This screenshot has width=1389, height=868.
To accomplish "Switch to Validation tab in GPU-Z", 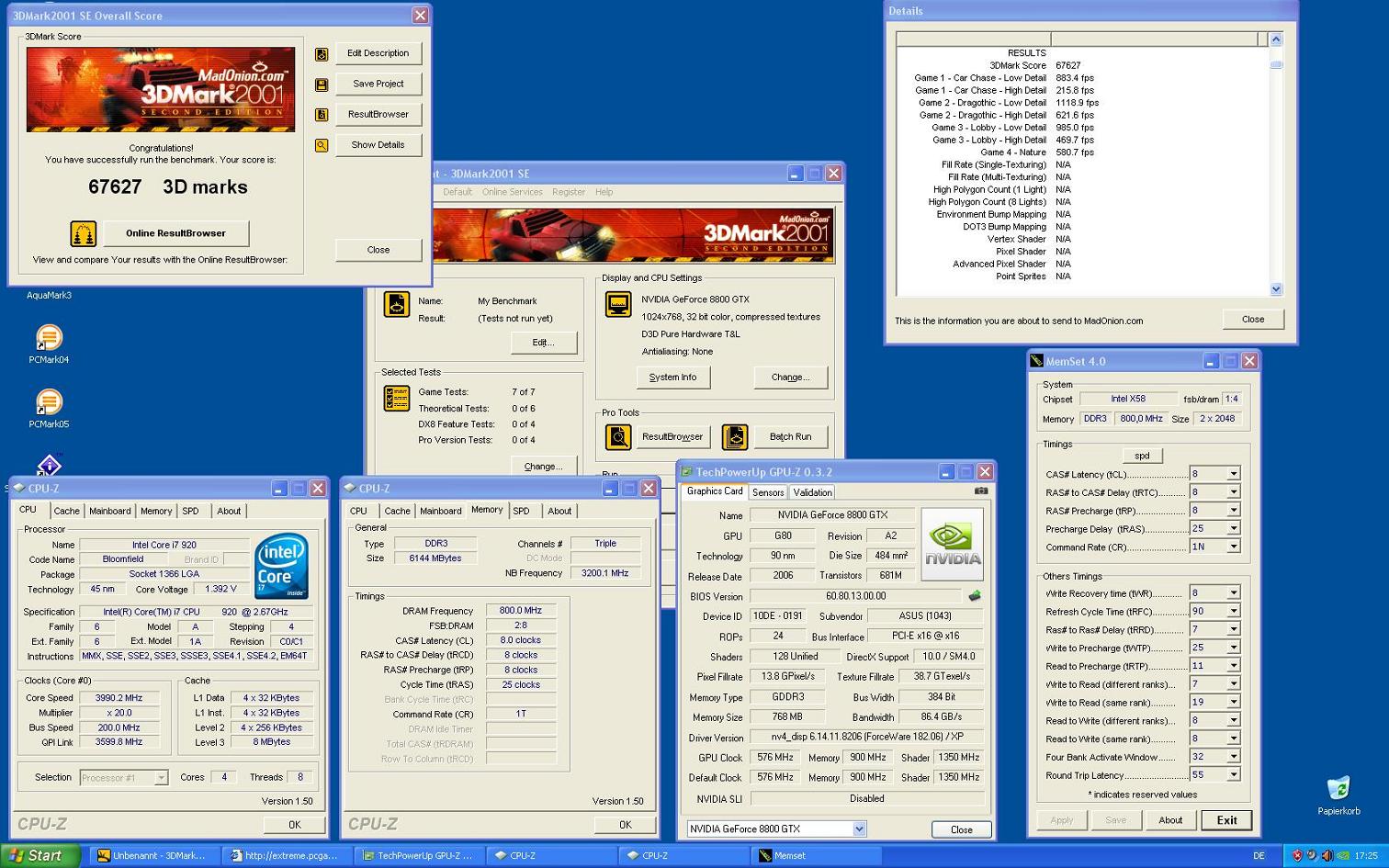I will pos(812,492).
